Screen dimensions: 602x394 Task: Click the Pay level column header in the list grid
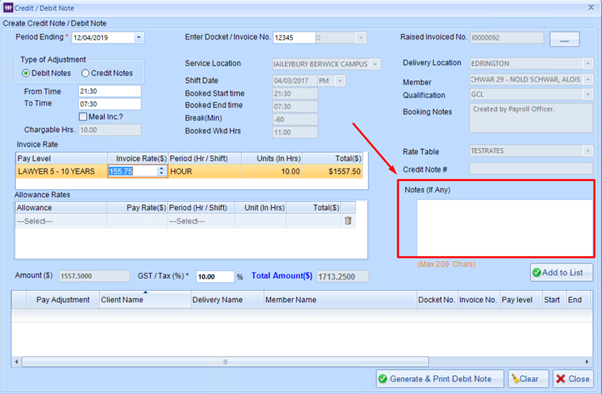[520, 300]
